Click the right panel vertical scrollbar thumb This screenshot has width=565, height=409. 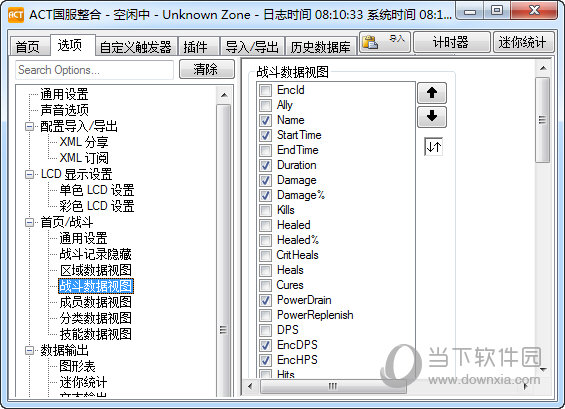pos(542,120)
